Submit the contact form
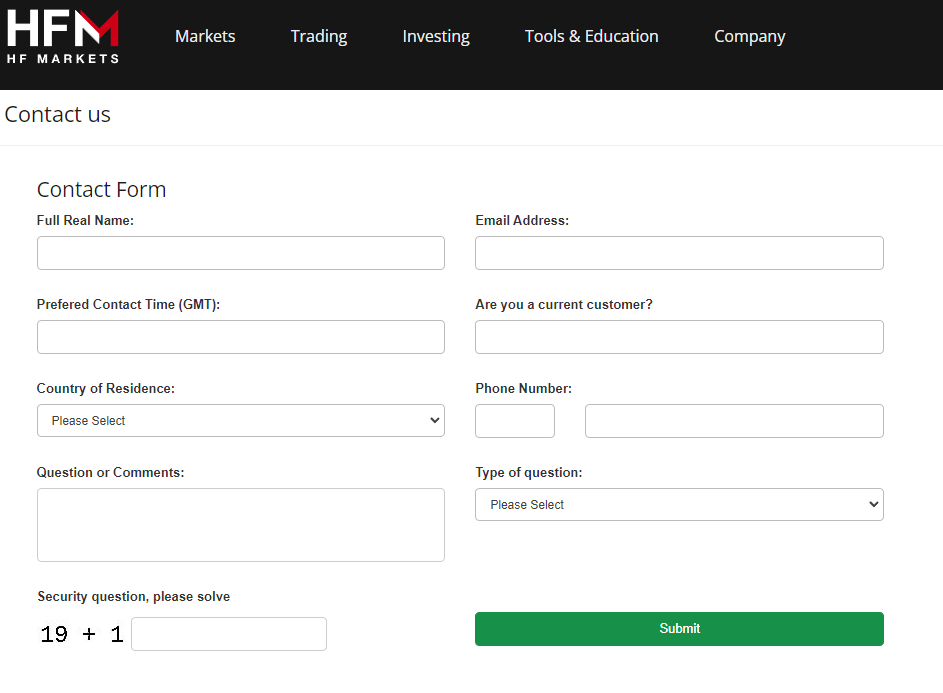This screenshot has width=943, height=693. [679, 629]
